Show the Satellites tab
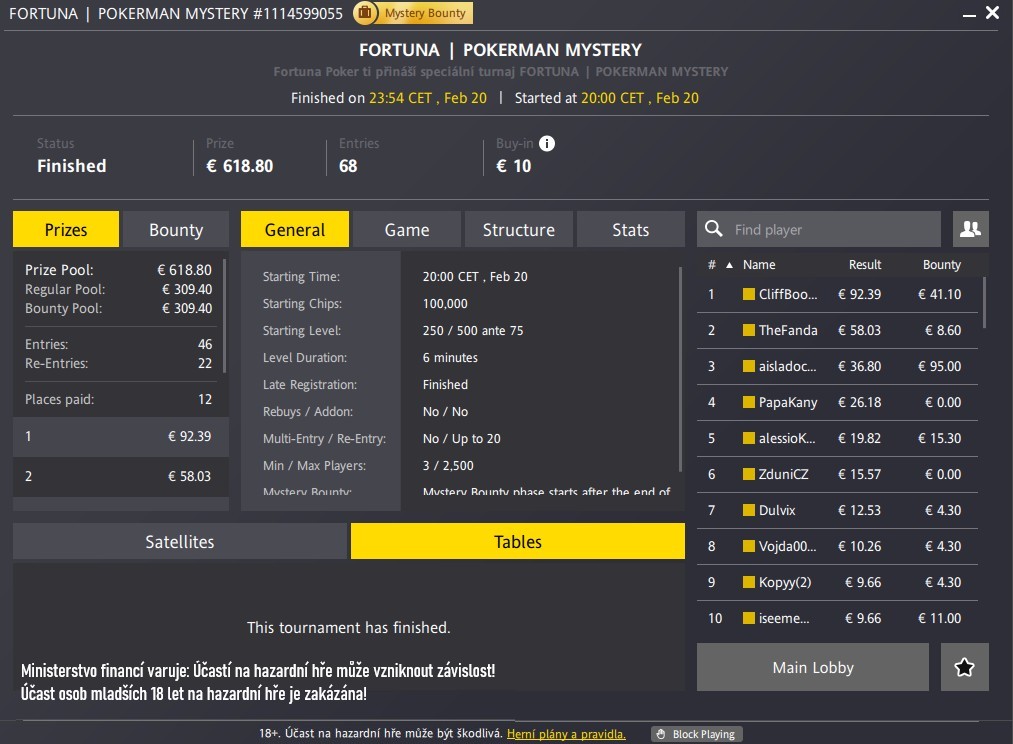 (x=180, y=541)
